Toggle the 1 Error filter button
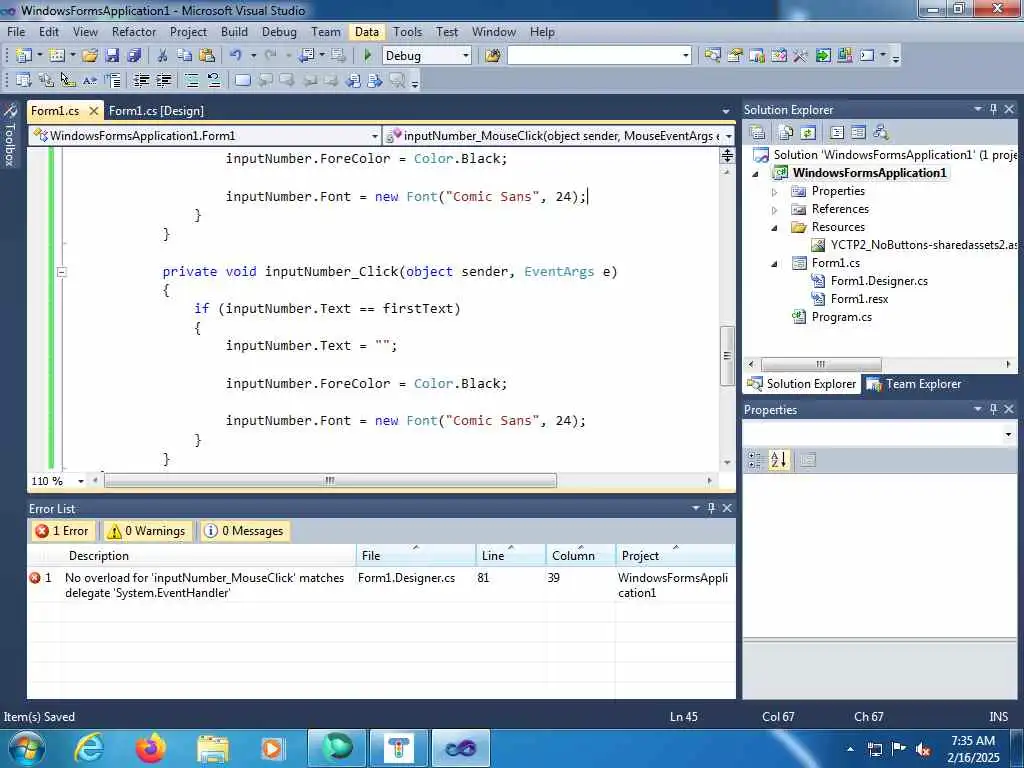This screenshot has height=768, width=1024. click(x=62, y=531)
